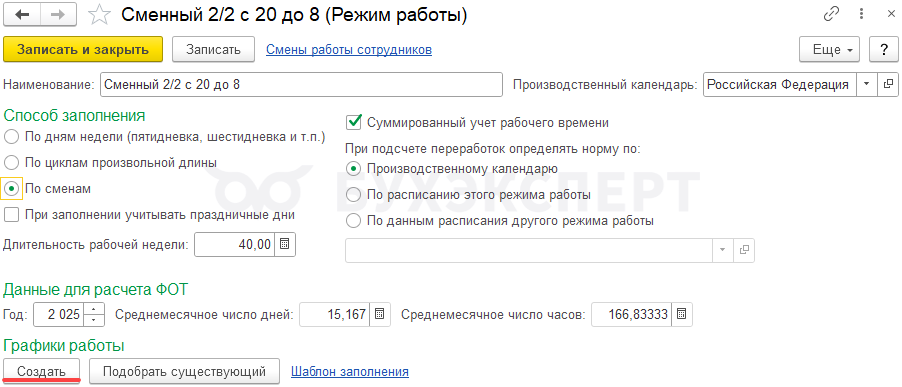Image resolution: width=902 pixels, height=387 pixels.
Task: Copy link via chain icon
Action: pos(832,15)
